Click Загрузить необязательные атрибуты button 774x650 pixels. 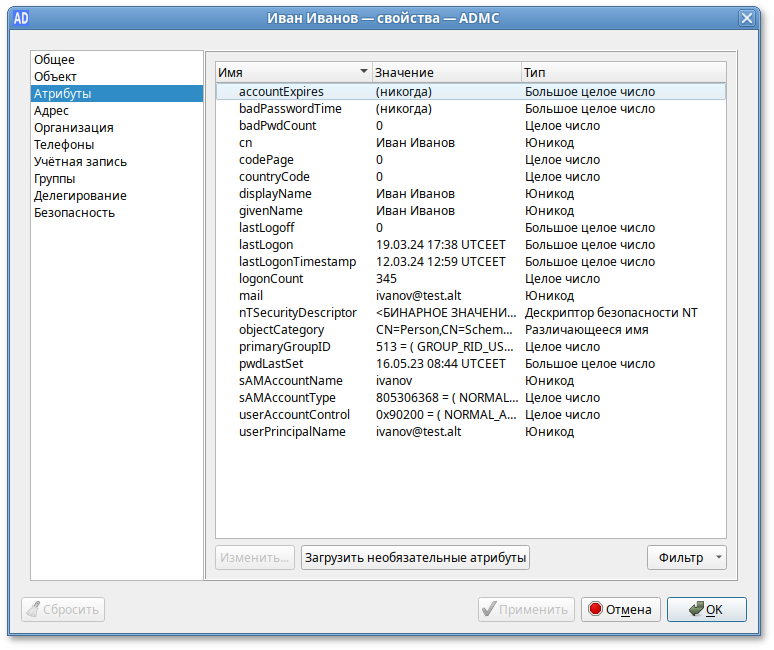(415, 557)
